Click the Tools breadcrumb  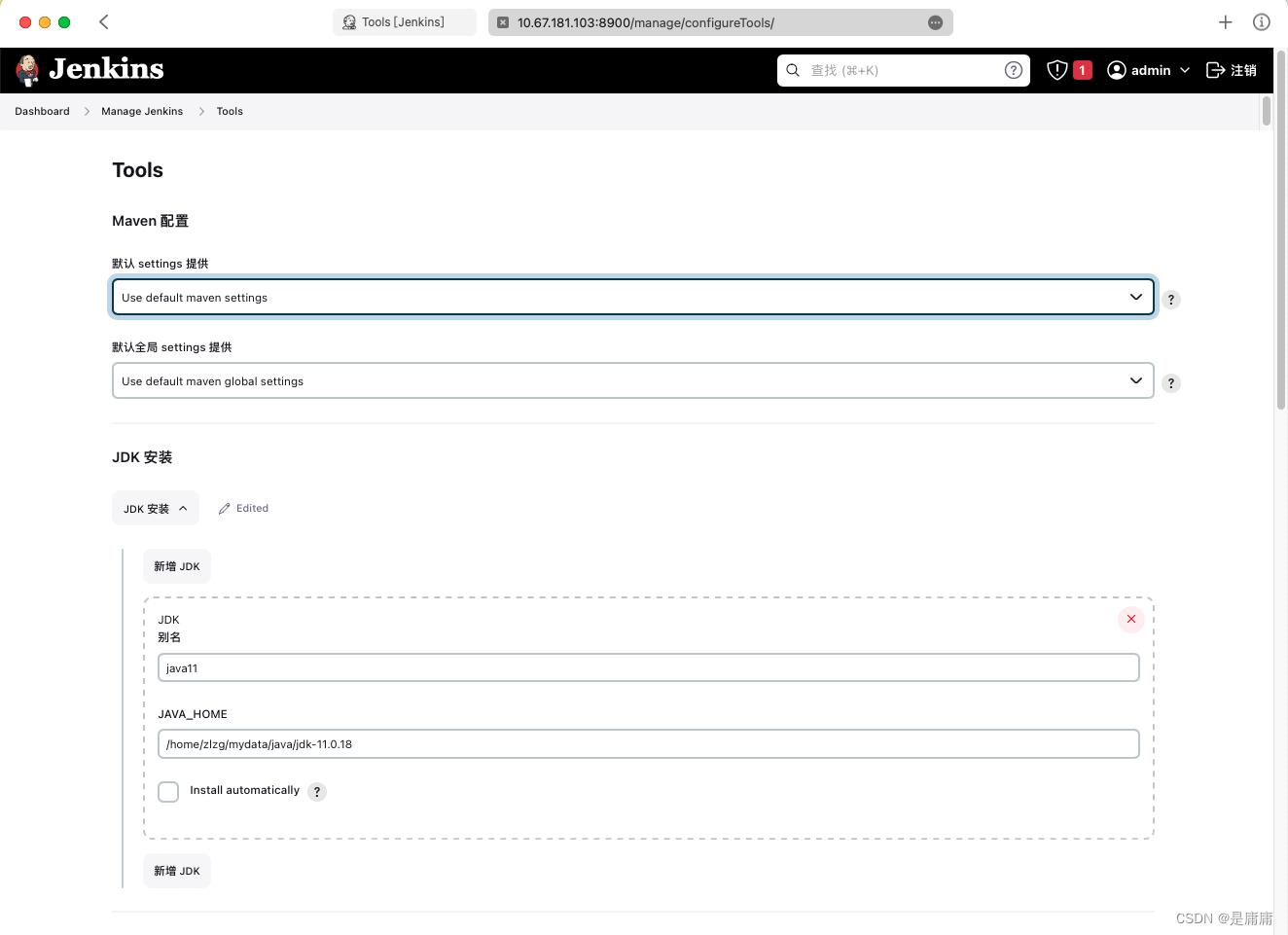(230, 111)
